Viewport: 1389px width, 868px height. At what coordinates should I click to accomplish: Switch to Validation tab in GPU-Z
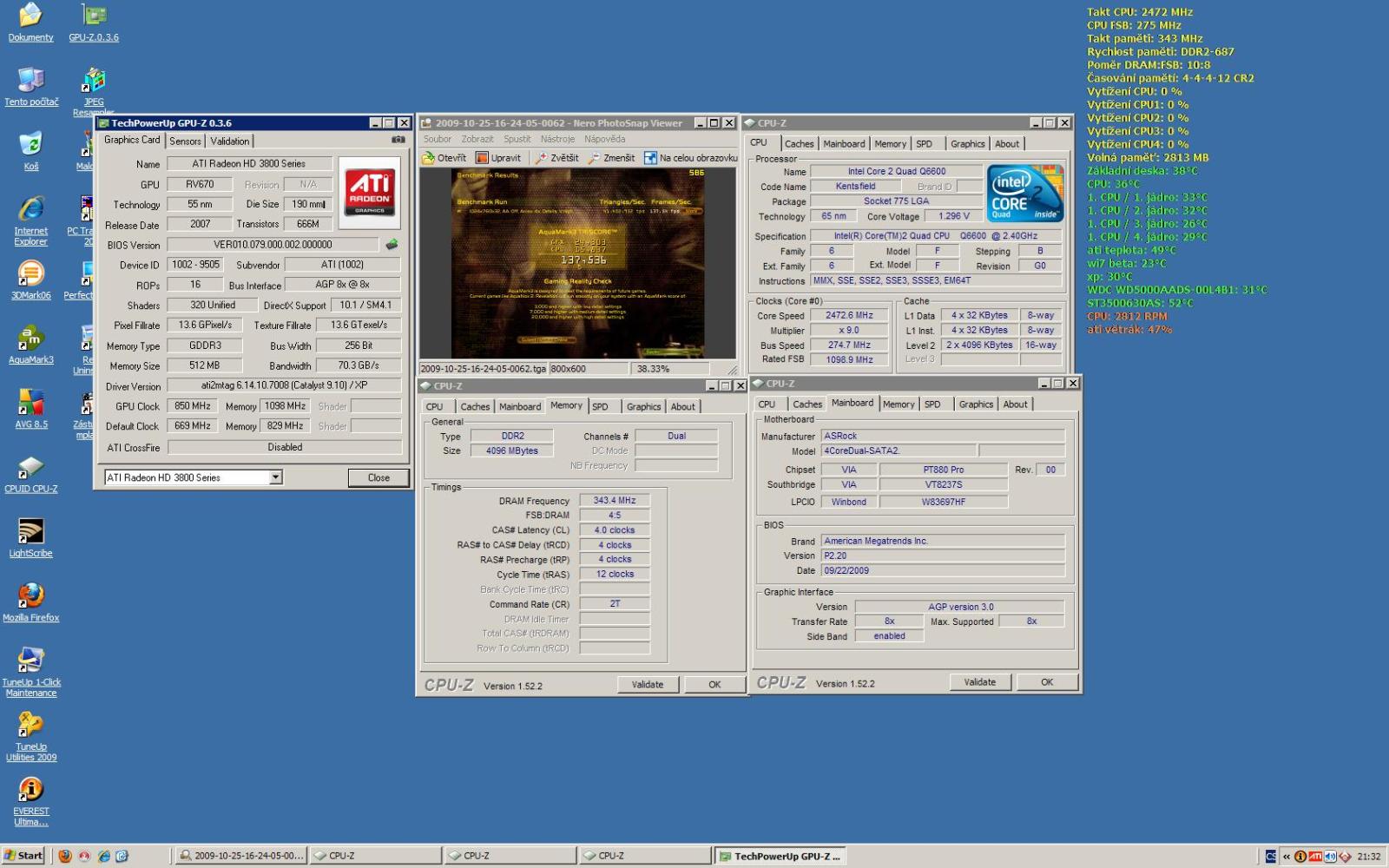point(229,141)
